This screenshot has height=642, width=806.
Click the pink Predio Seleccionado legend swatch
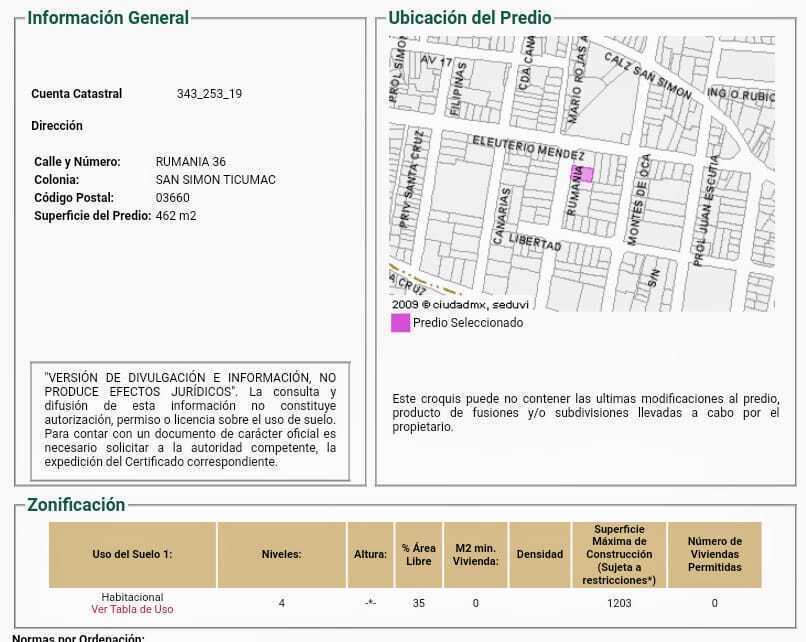click(x=400, y=323)
